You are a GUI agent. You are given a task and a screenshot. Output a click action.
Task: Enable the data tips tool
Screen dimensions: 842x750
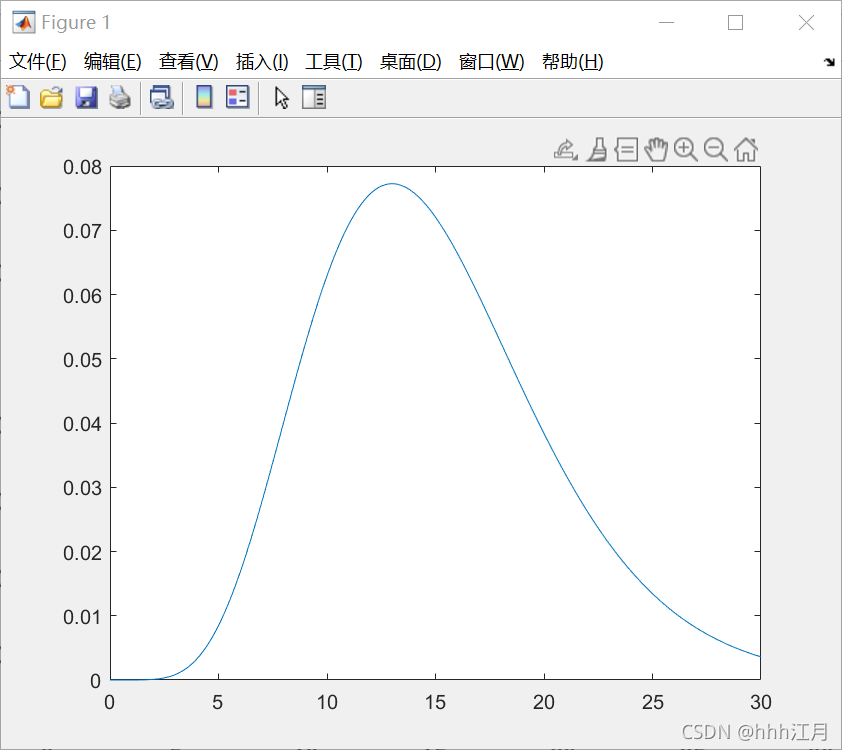626,149
